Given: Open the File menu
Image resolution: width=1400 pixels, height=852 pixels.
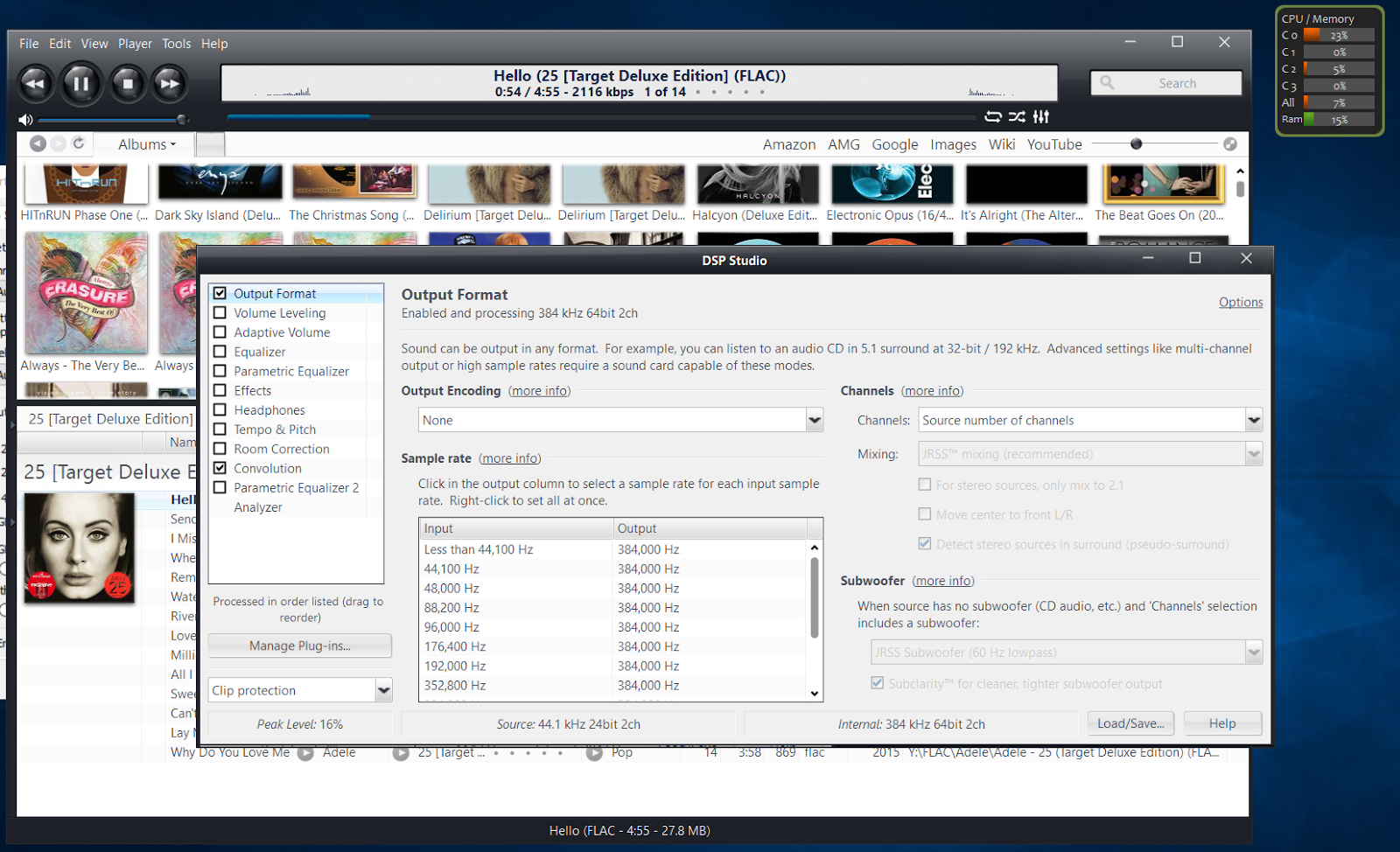Looking at the screenshot, I should pyautogui.click(x=29, y=44).
